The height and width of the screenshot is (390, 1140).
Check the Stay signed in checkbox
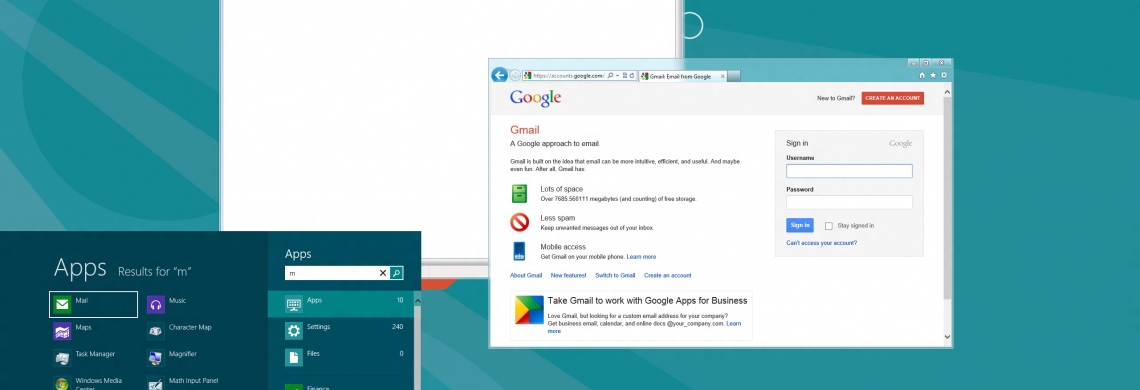point(829,226)
